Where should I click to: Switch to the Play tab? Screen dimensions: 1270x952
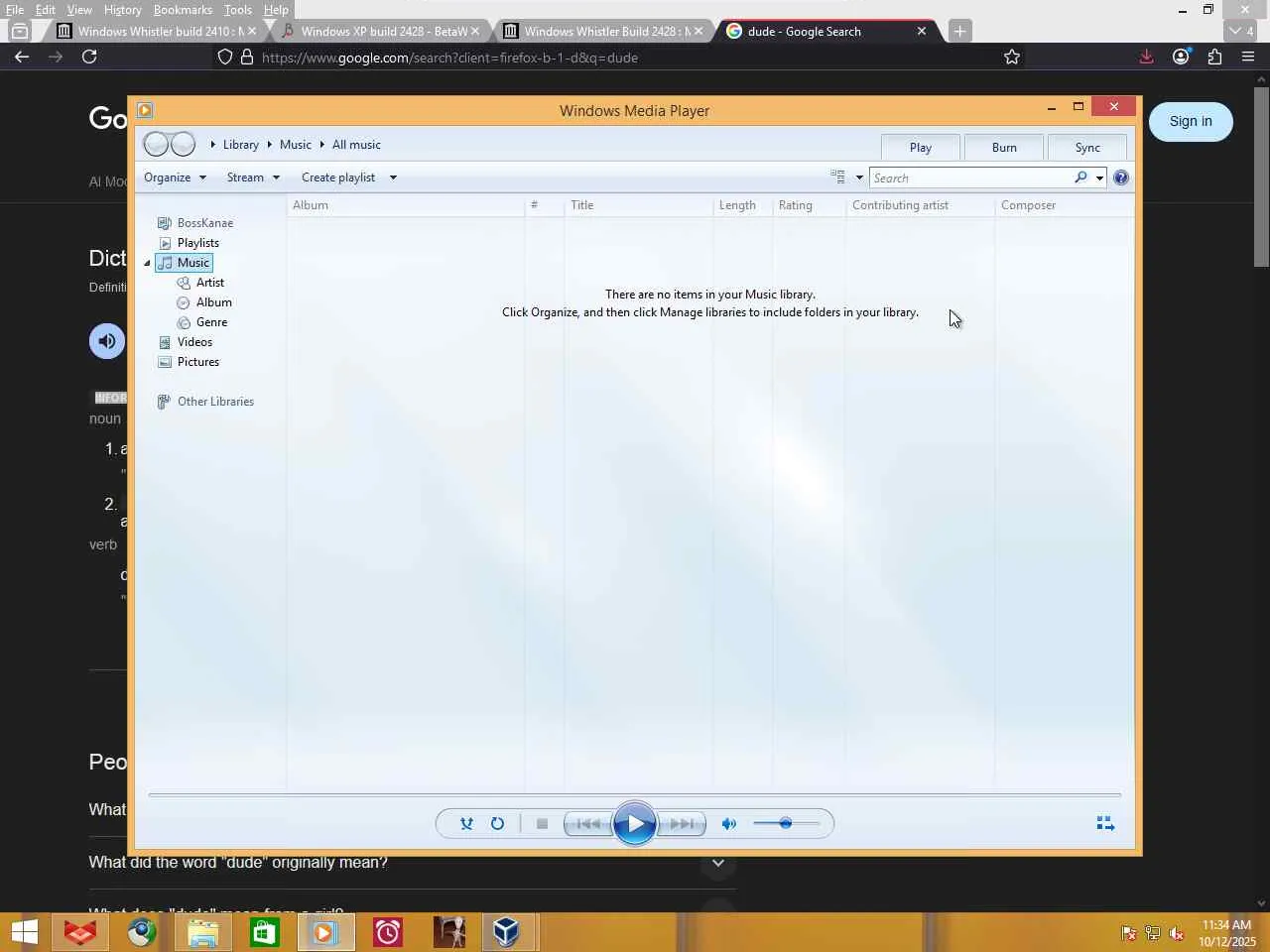[921, 148]
